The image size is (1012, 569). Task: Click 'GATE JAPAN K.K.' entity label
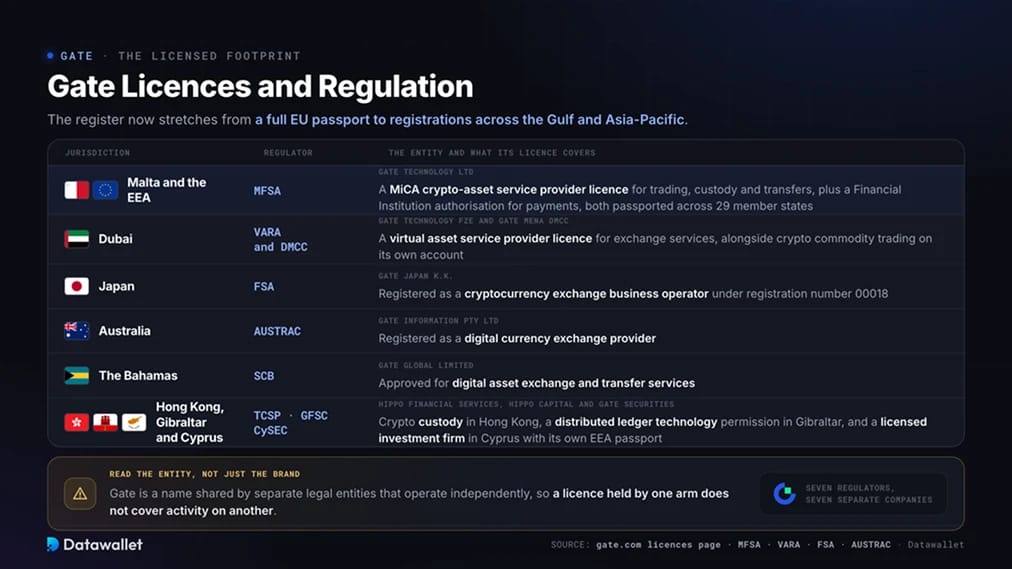(x=415, y=276)
